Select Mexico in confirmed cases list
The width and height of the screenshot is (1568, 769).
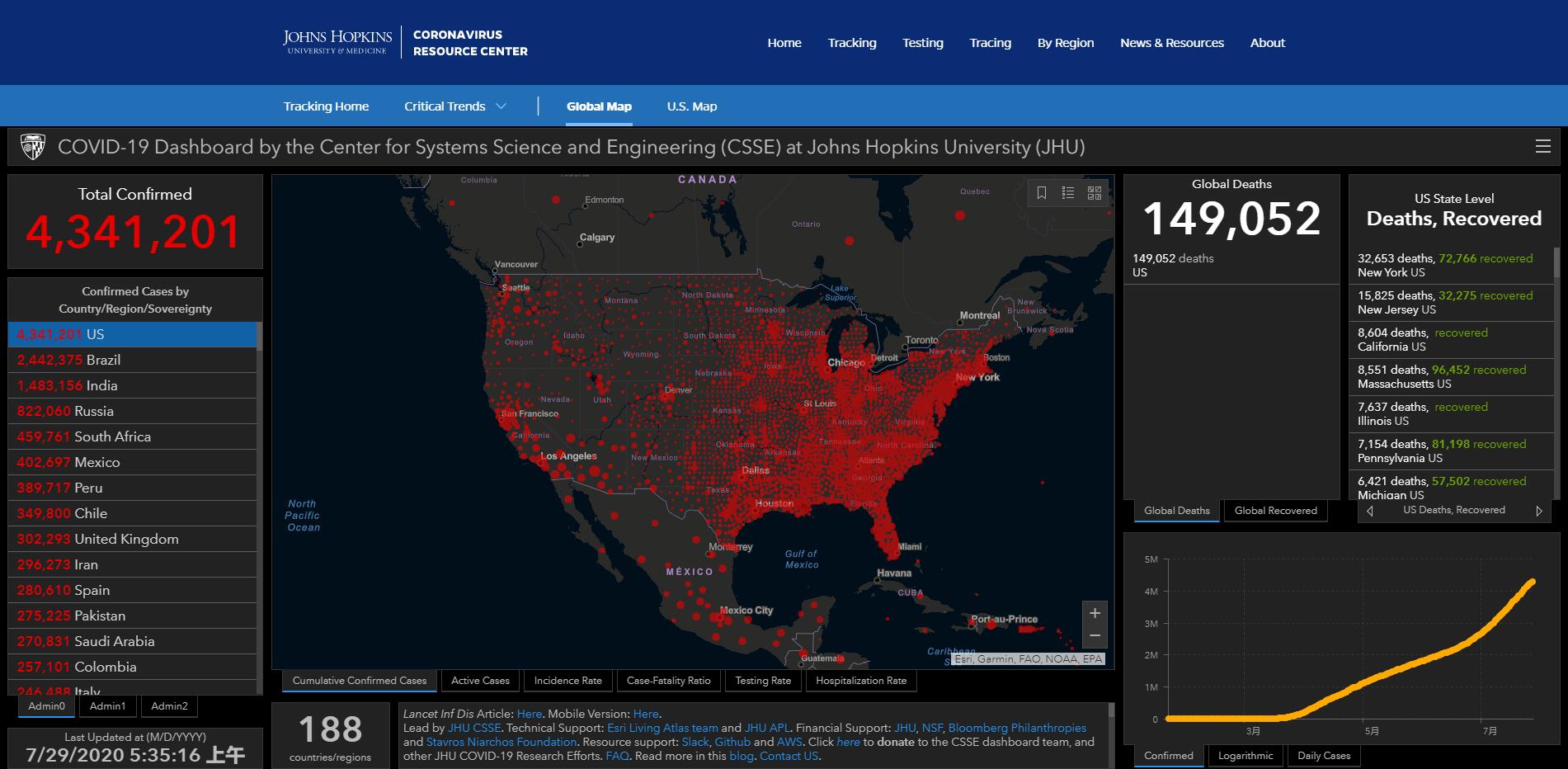[133, 462]
